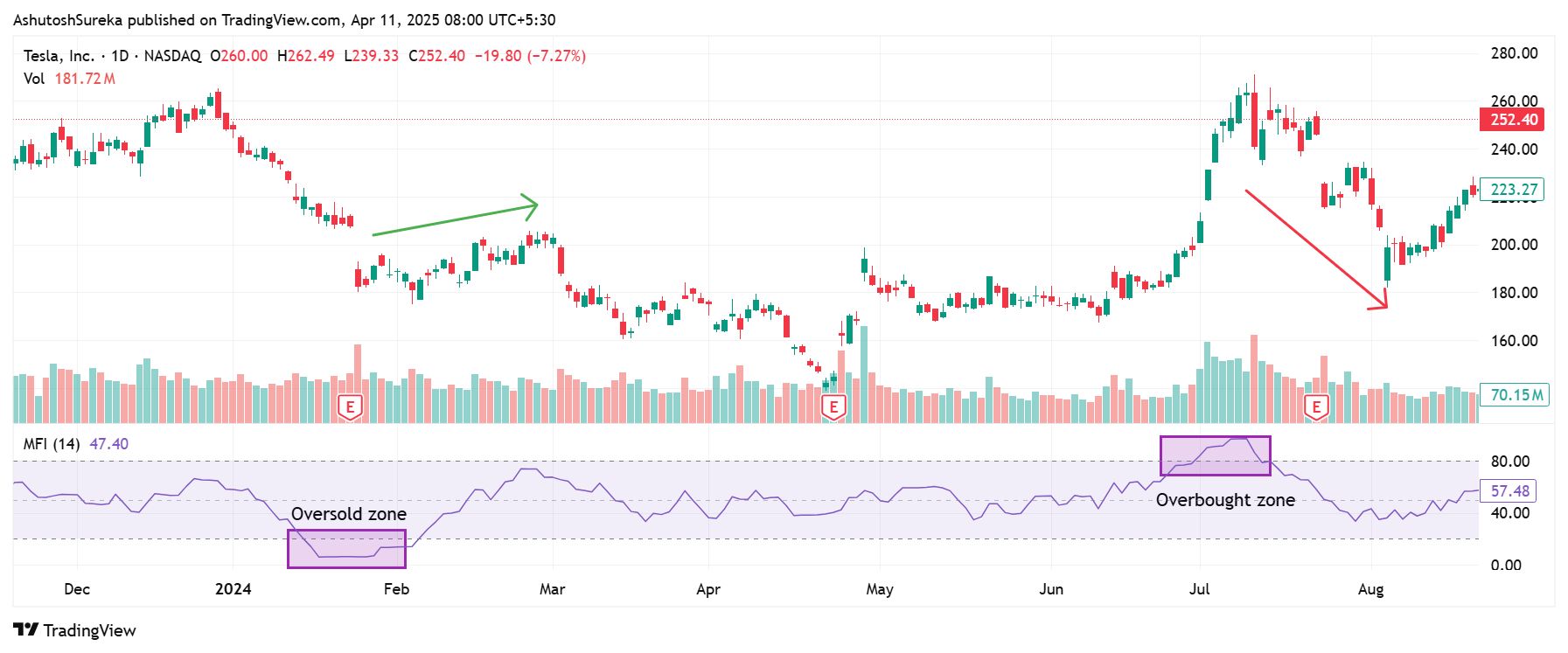Click the Overbought zone text label
This screenshot has width=1568, height=653.
click(1225, 500)
